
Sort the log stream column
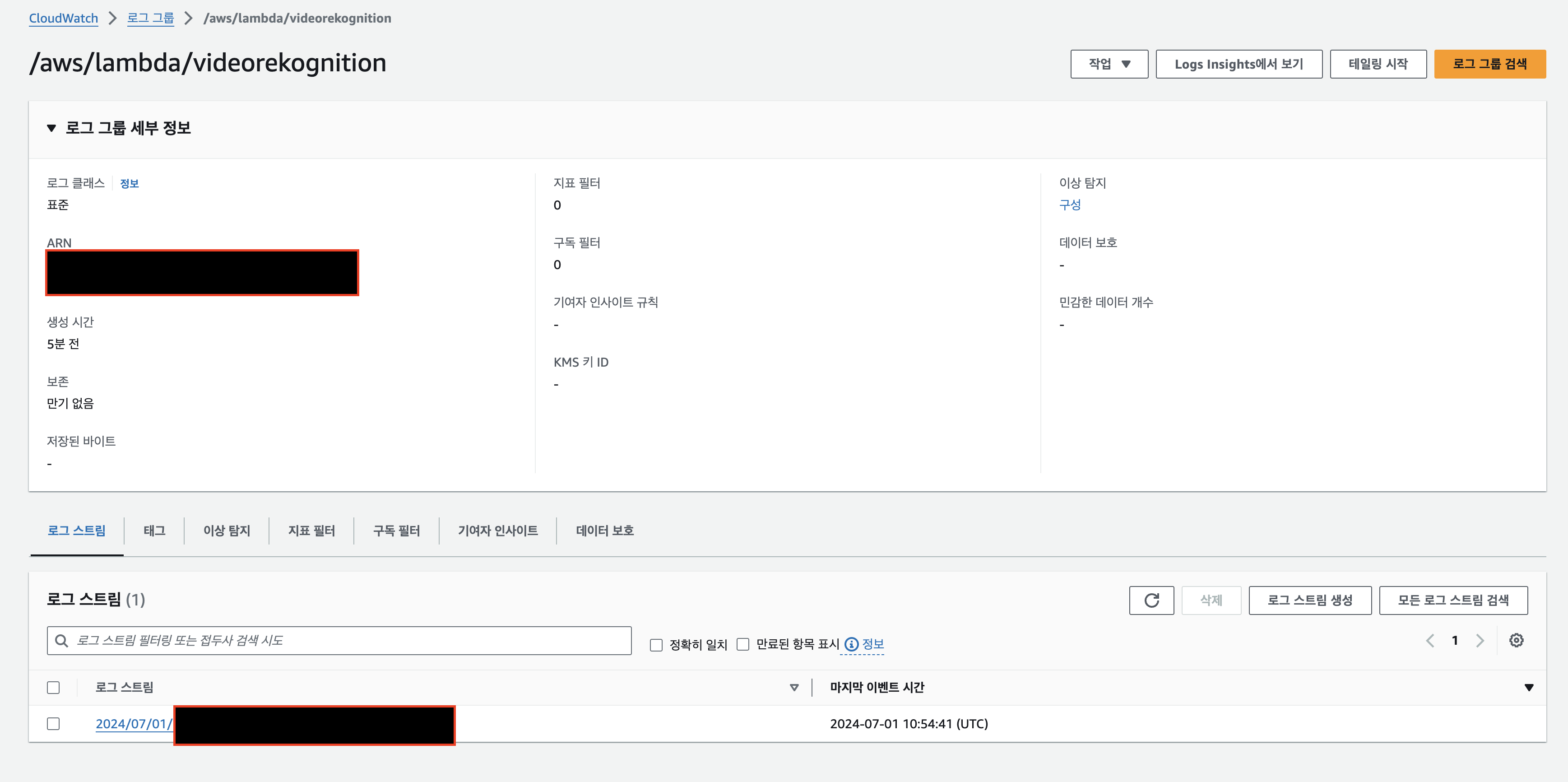(794, 687)
